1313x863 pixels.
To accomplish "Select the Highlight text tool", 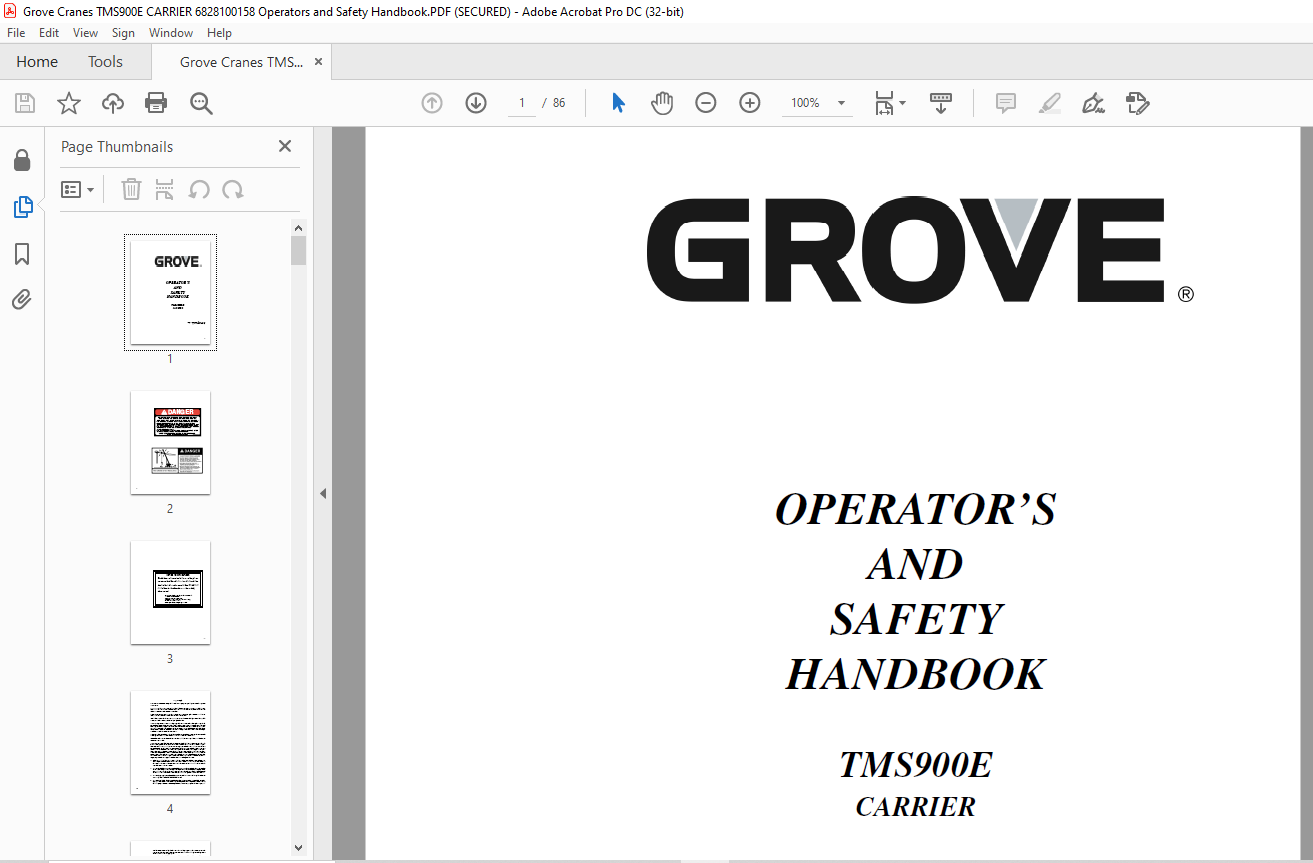I will pyautogui.click(x=1049, y=103).
